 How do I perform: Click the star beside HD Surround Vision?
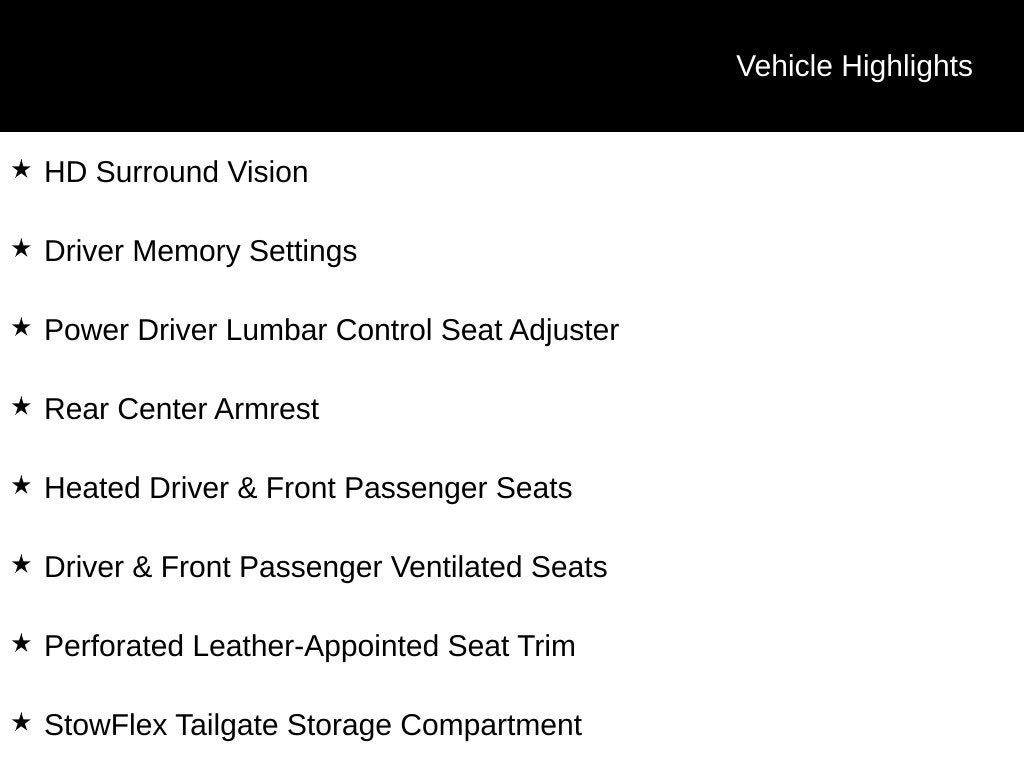click(22, 170)
